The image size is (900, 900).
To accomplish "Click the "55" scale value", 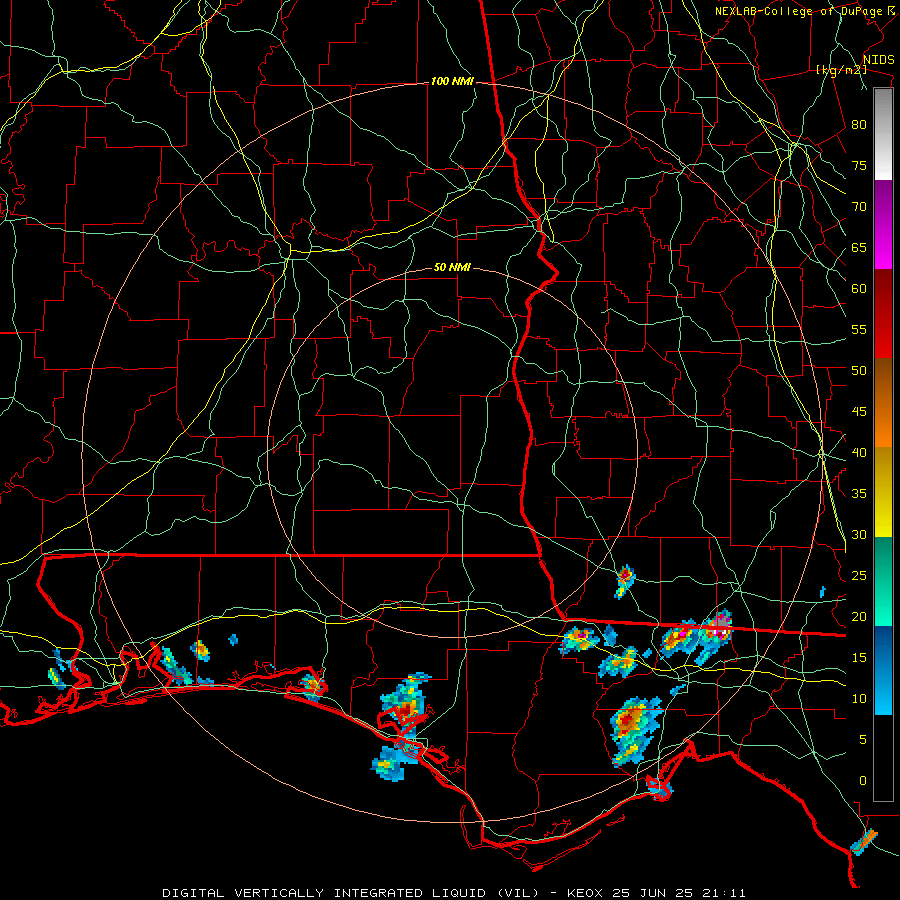I will tap(859, 329).
